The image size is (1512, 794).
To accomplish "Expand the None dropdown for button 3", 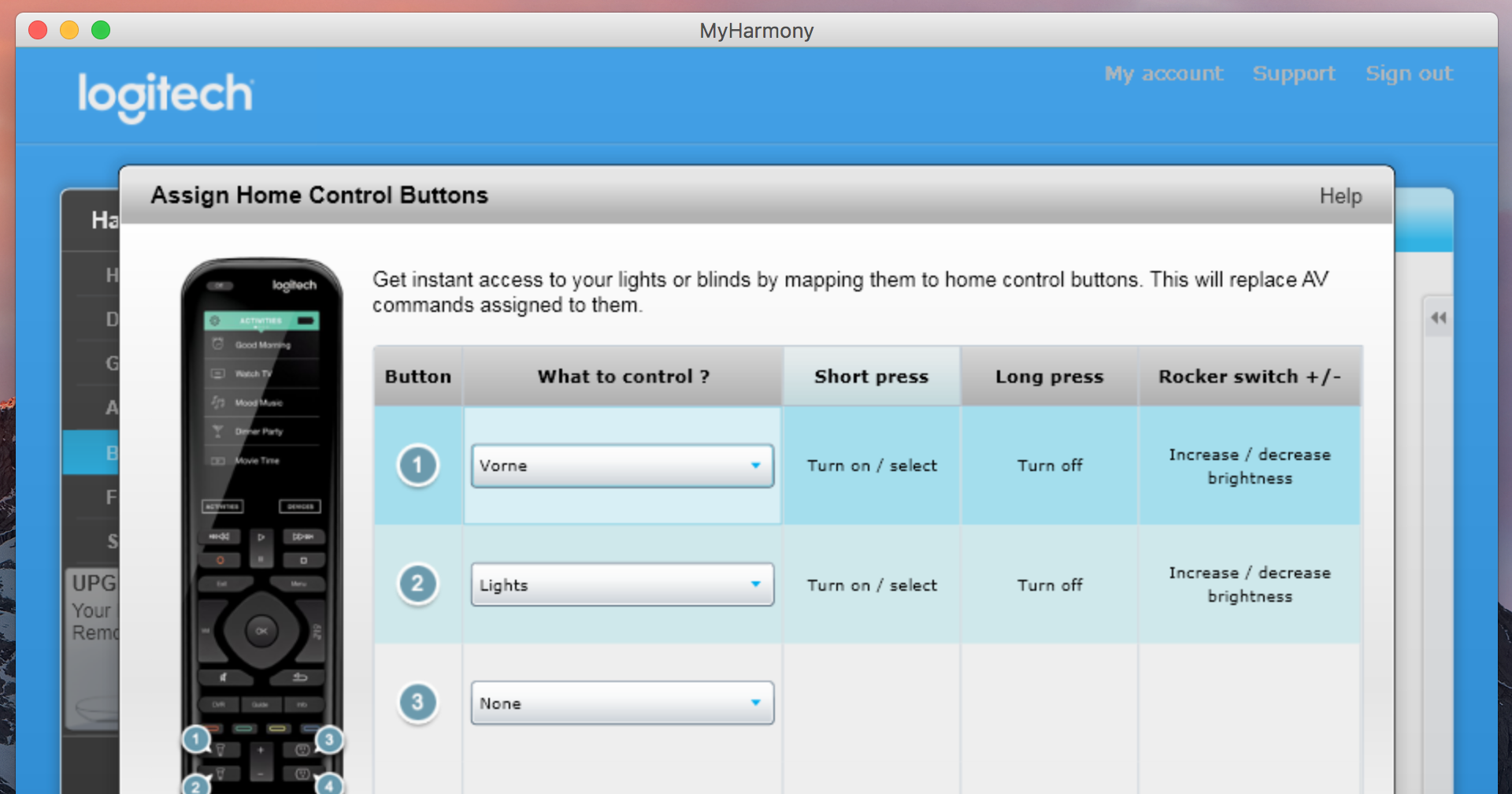I will point(622,703).
